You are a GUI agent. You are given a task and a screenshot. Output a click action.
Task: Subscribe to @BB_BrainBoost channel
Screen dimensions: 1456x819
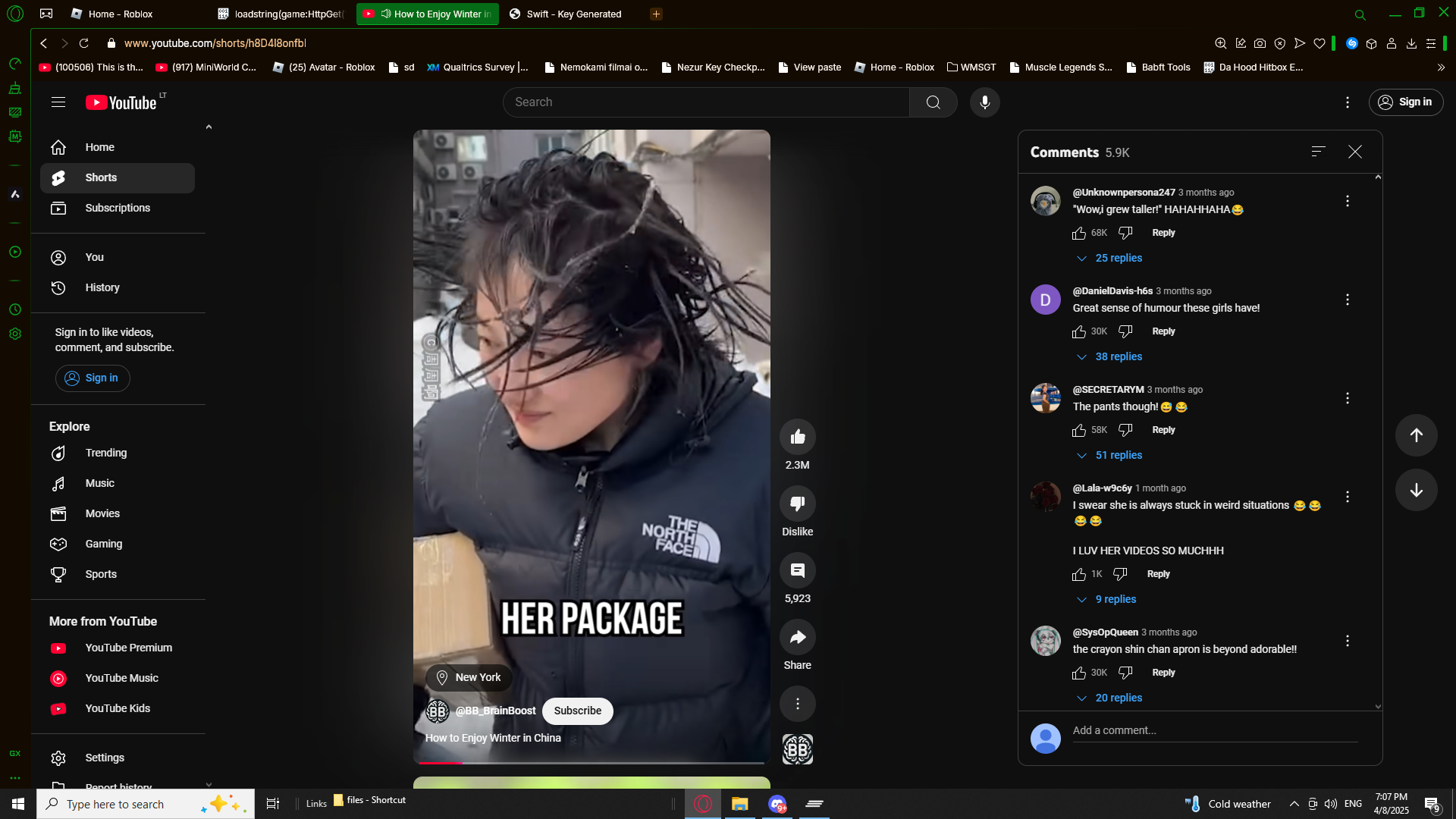click(x=577, y=711)
